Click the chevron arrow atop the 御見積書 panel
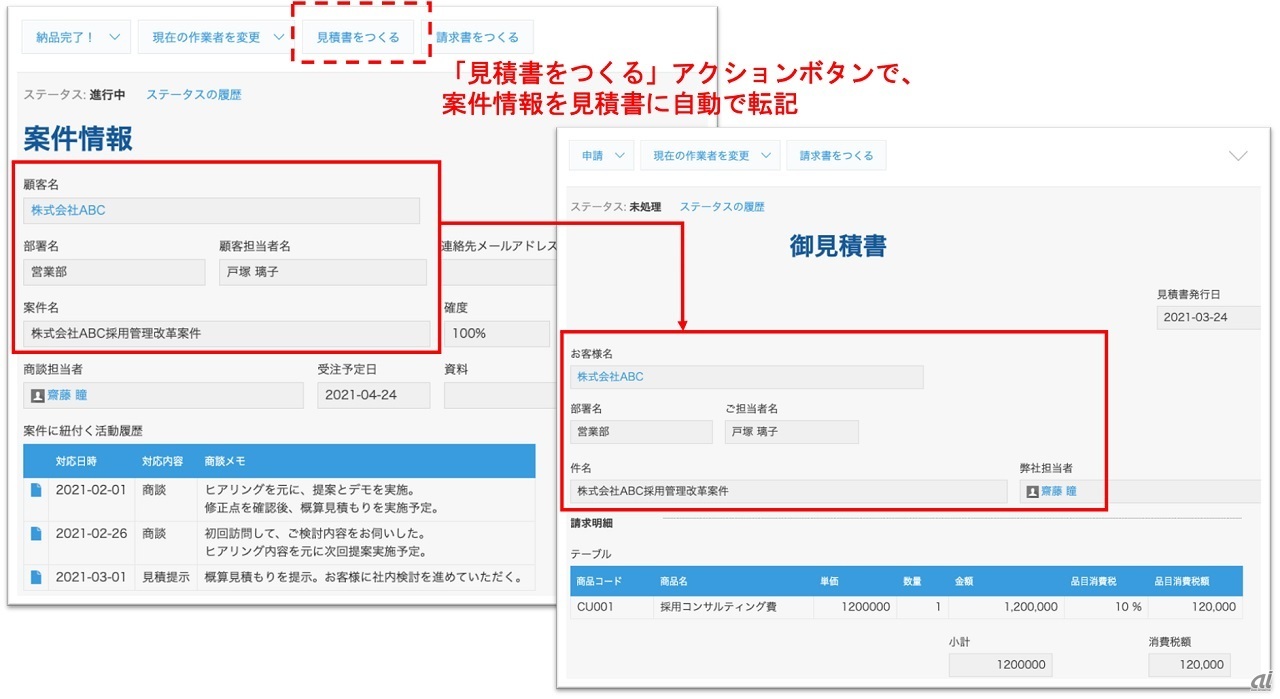Screen dimensions: 1280x699 [1238, 156]
